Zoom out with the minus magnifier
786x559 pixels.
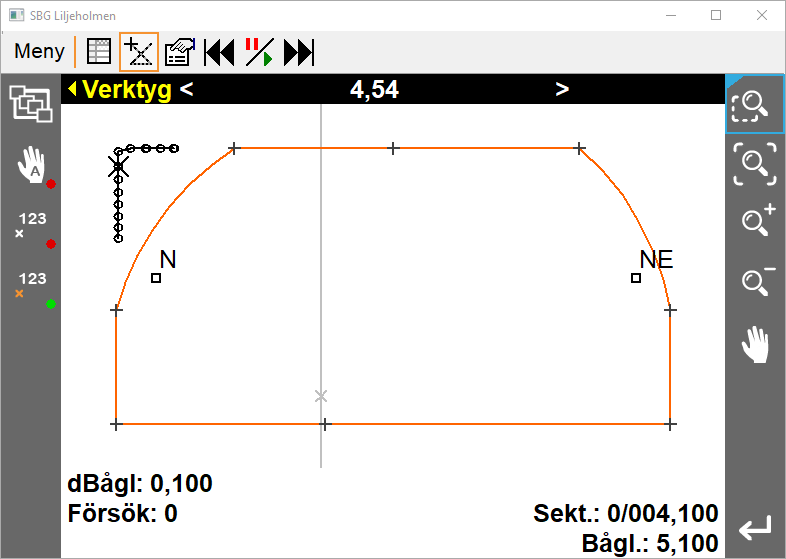(x=754, y=281)
